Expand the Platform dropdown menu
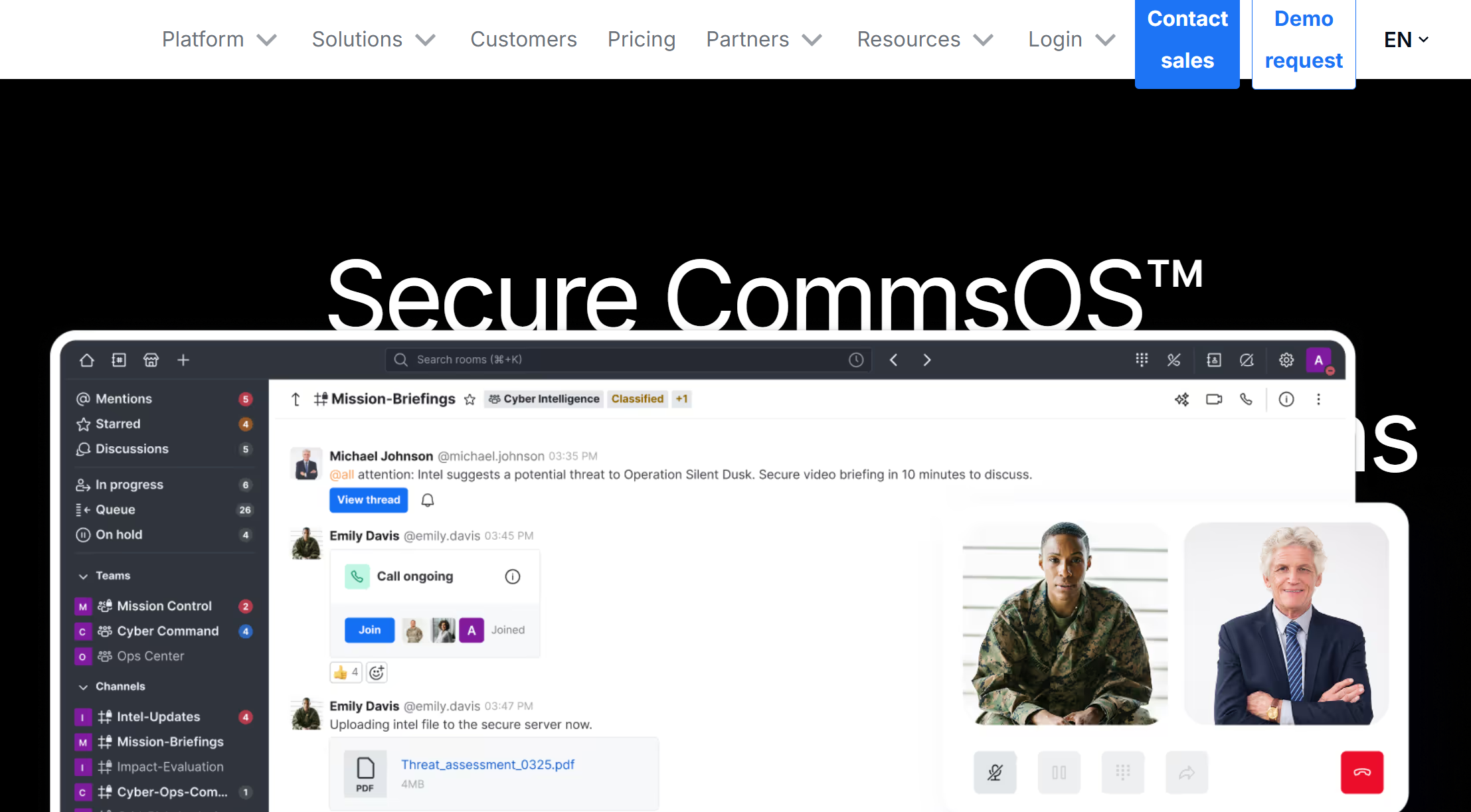This screenshot has height=812, width=1471. 219,39
